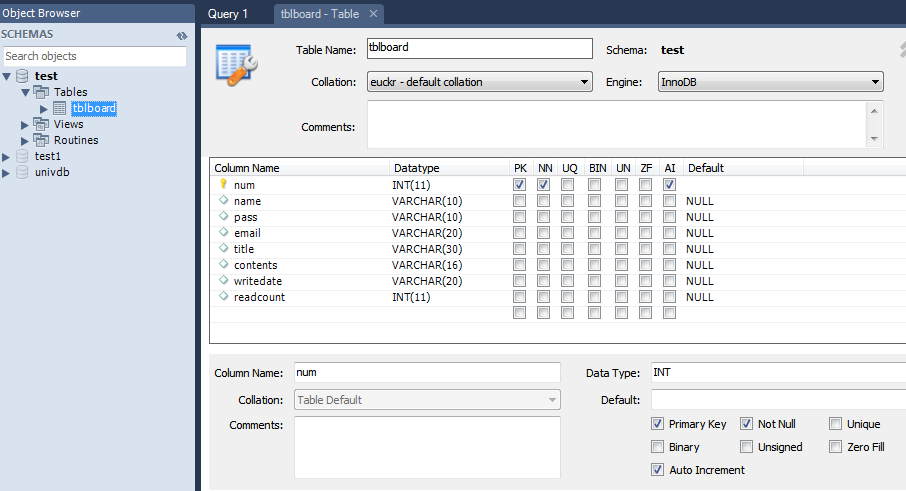Click the primary key icon of num column
906x491 pixels.
(x=224, y=184)
